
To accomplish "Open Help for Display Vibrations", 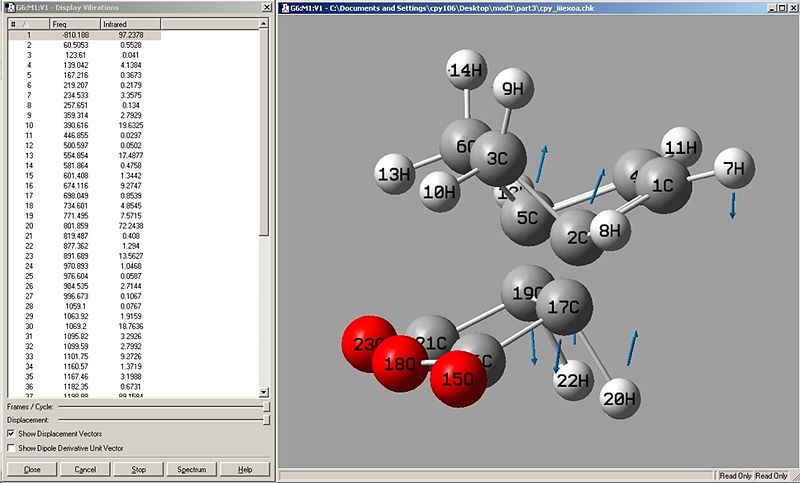I will (245, 469).
